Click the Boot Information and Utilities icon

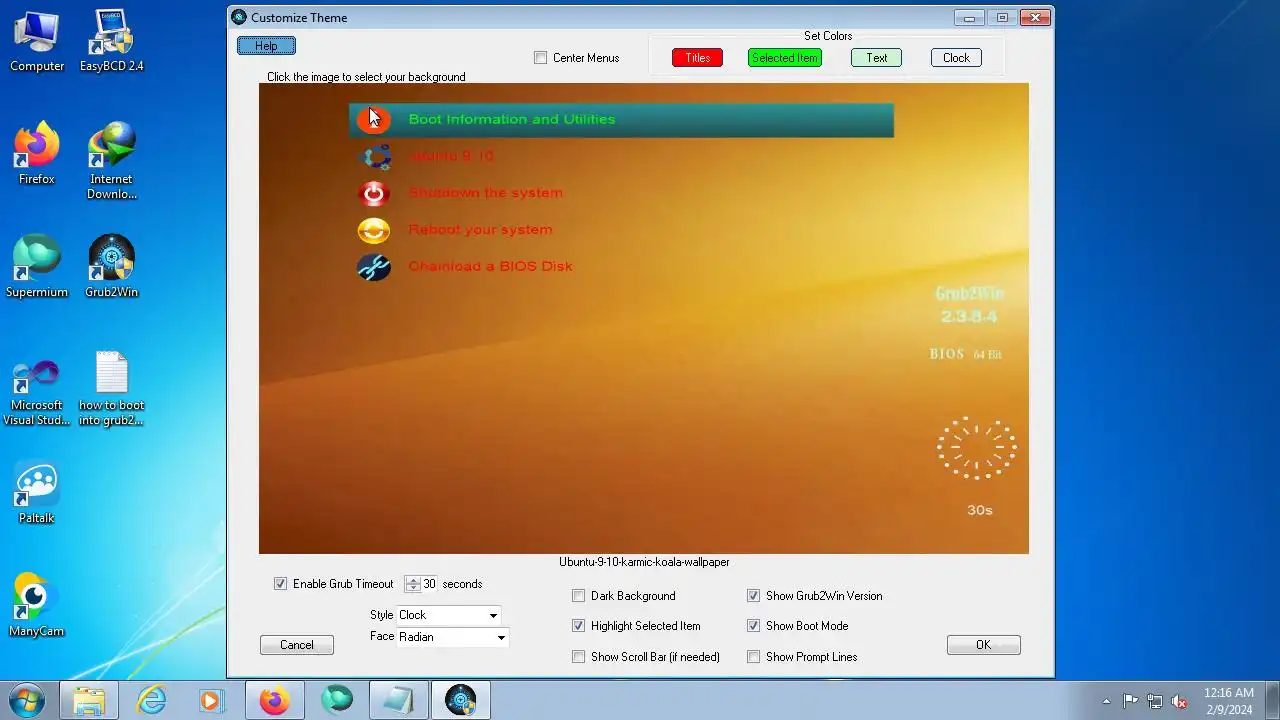pyautogui.click(x=374, y=119)
